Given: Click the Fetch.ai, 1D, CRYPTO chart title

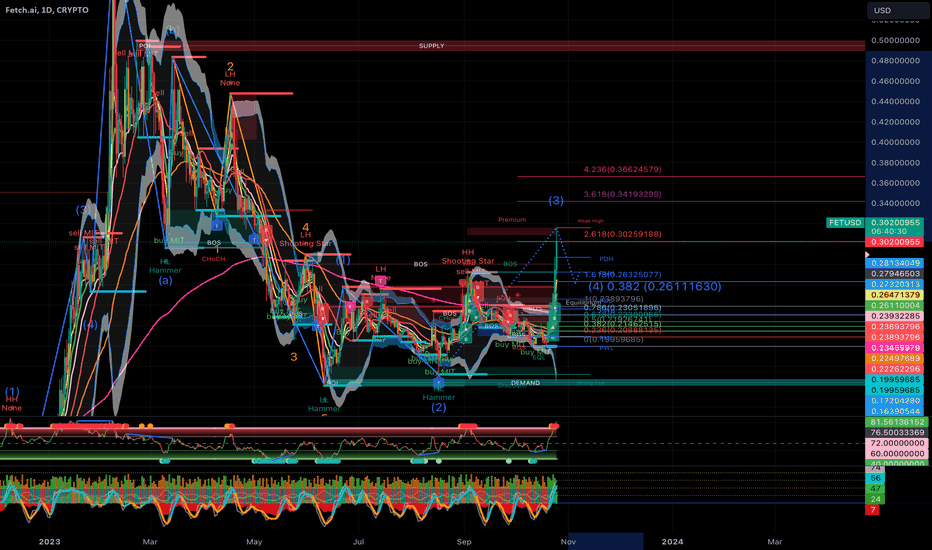Looking at the screenshot, I should (47, 10).
